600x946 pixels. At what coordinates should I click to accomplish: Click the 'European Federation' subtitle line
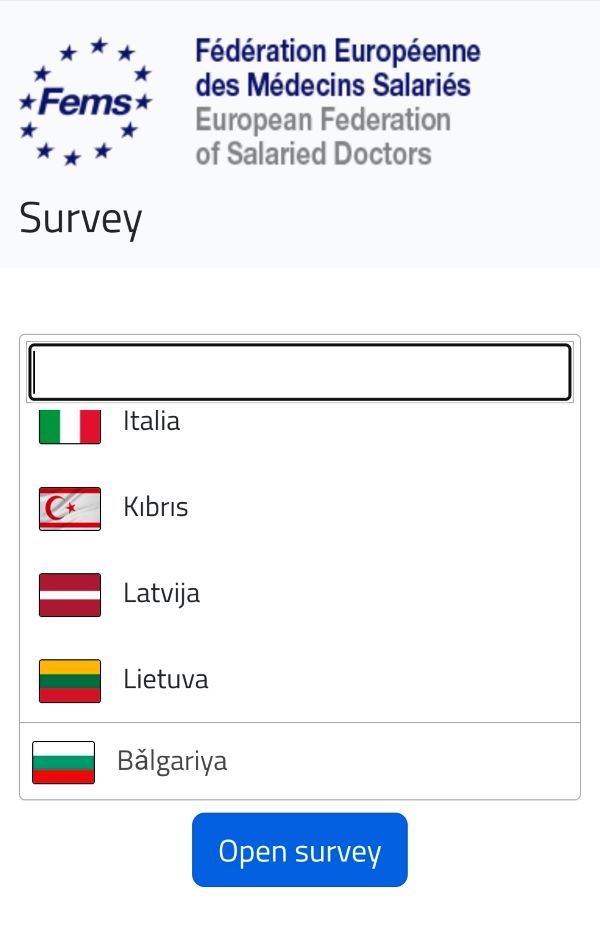323,120
